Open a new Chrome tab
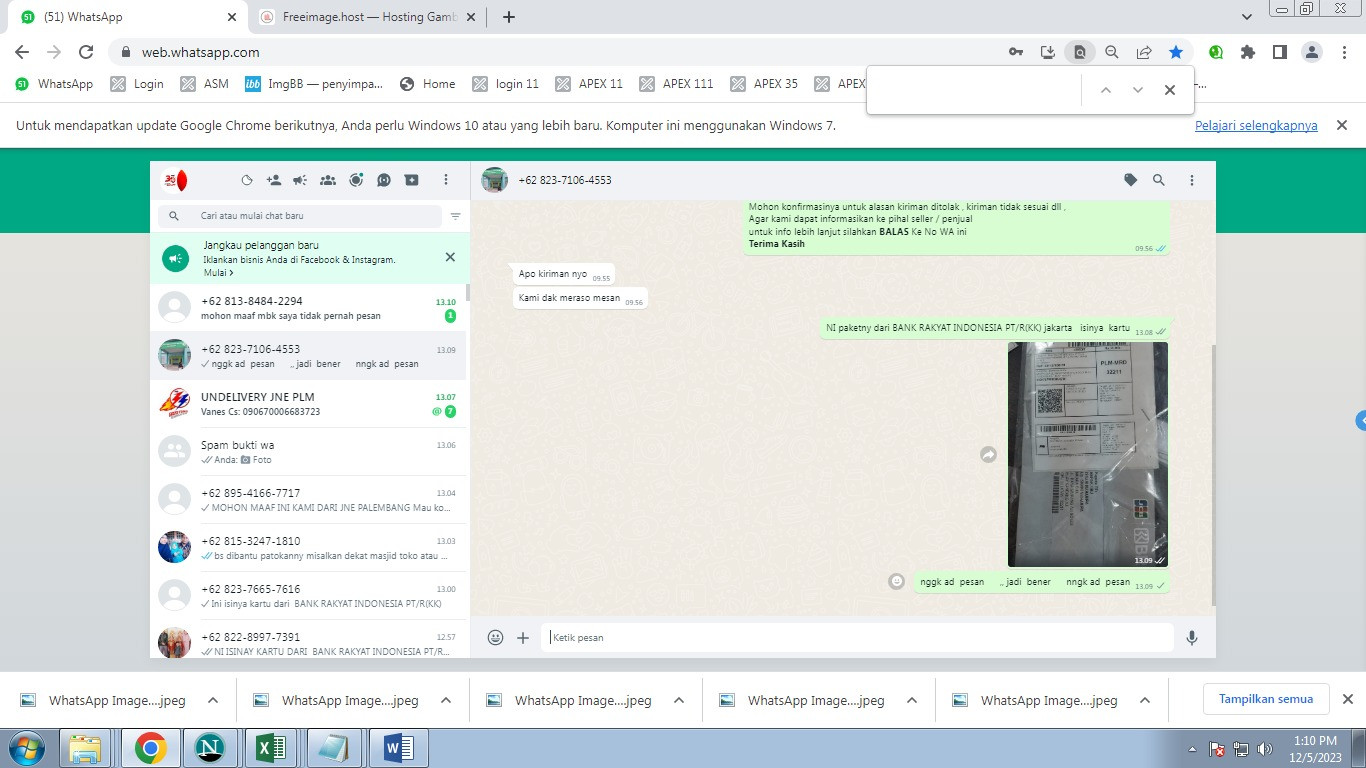The height and width of the screenshot is (768, 1366). coord(509,17)
